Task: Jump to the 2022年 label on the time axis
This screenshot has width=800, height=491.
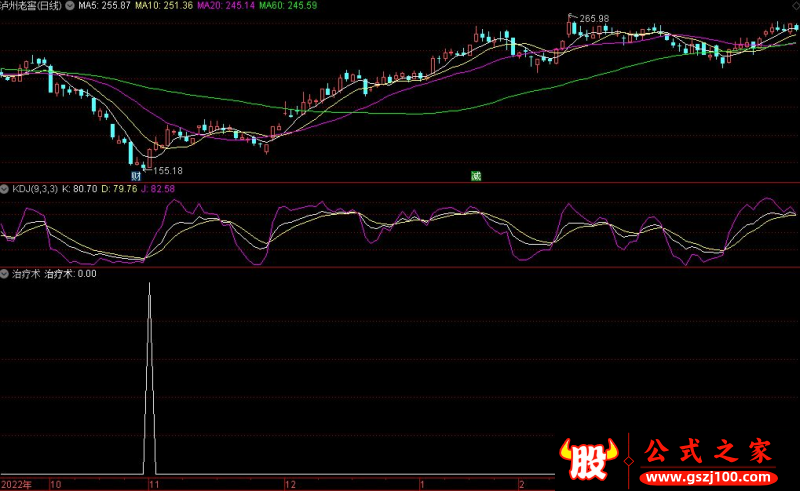Action: coord(16,484)
